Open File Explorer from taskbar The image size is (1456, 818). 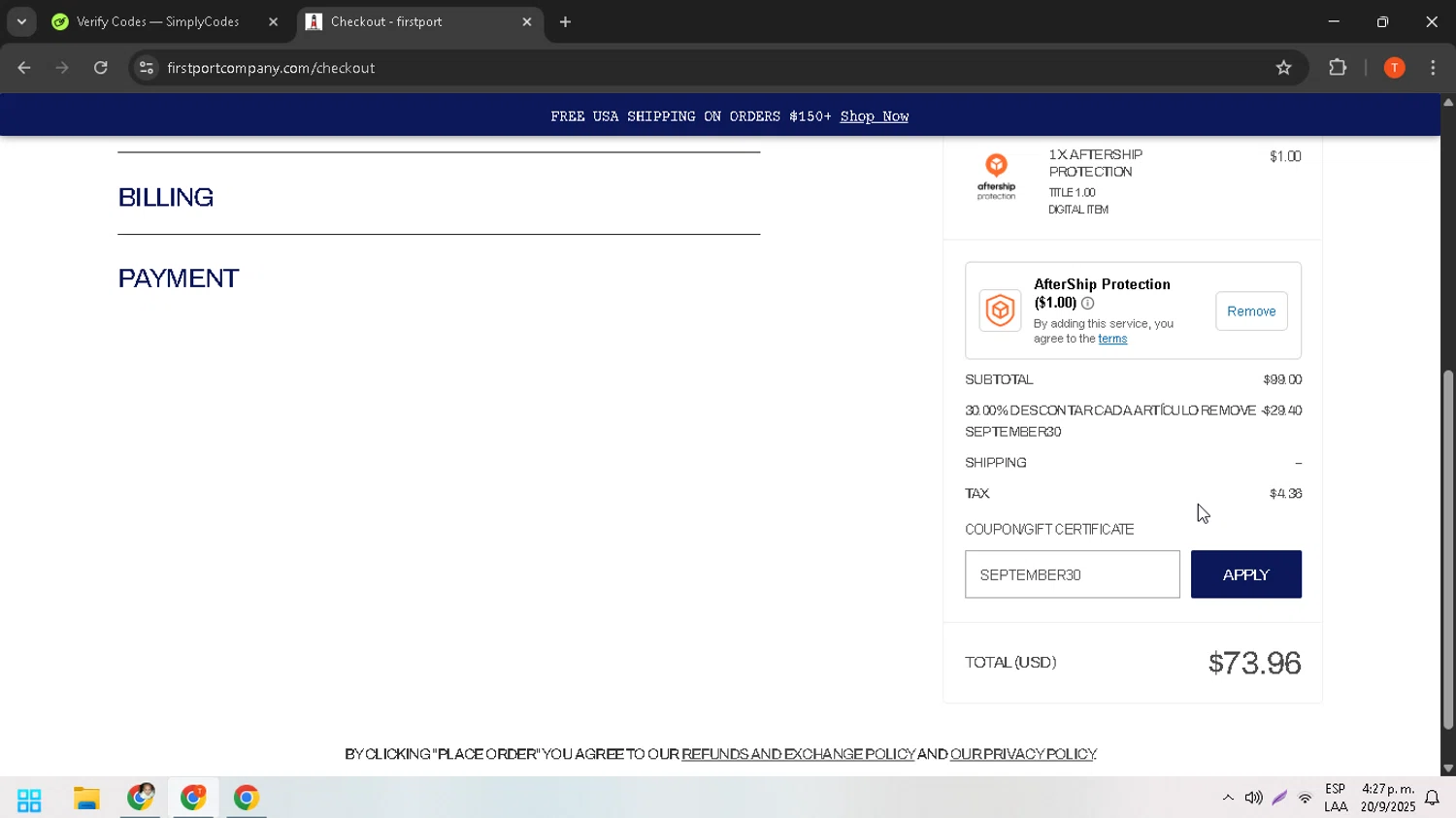pyautogui.click(x=86, y=799)
